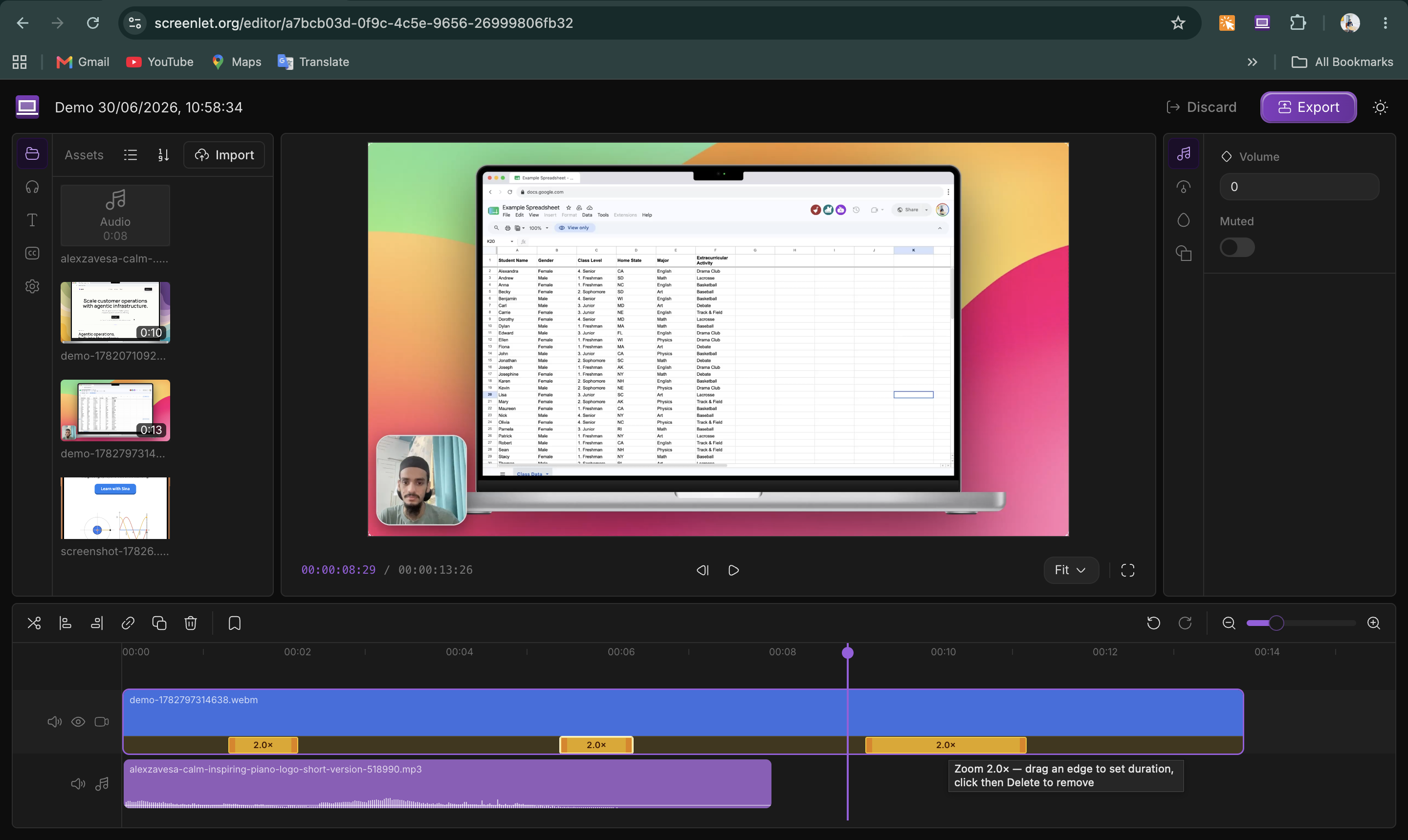Duplicate the selected clip
Image resolution: width=1408 pixels, height=840 pixels.
159,623
